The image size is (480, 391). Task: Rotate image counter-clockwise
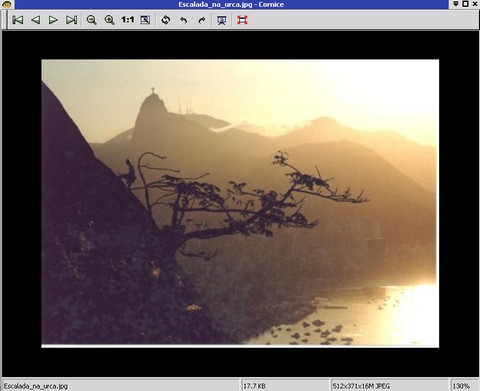coord(184,20)
